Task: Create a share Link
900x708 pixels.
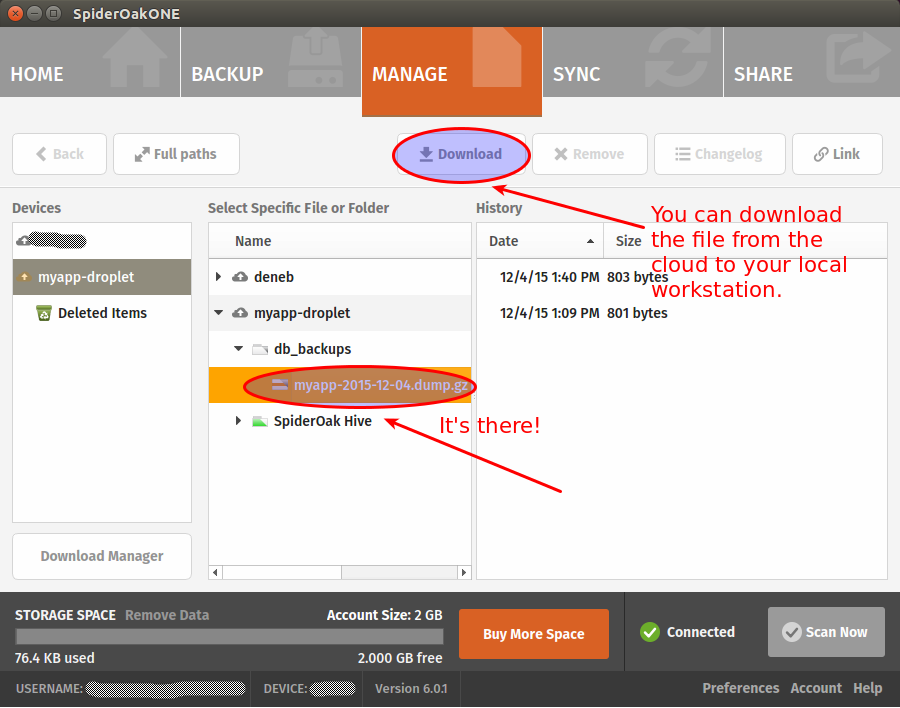Action: pos(837,154)
